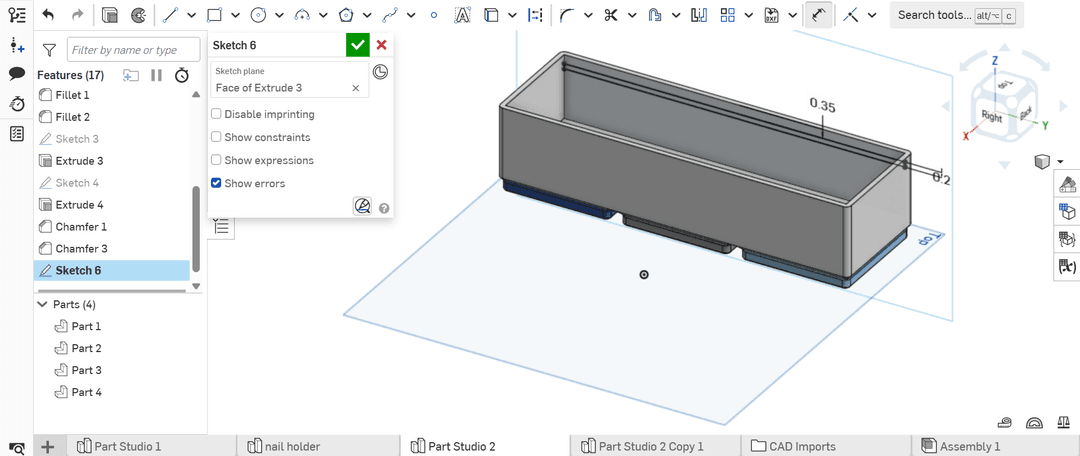The height and width of the screenshot is (456, 1080).
Task: Click the Search tools box
Action: pyautogui.click(x=955, y=15)
